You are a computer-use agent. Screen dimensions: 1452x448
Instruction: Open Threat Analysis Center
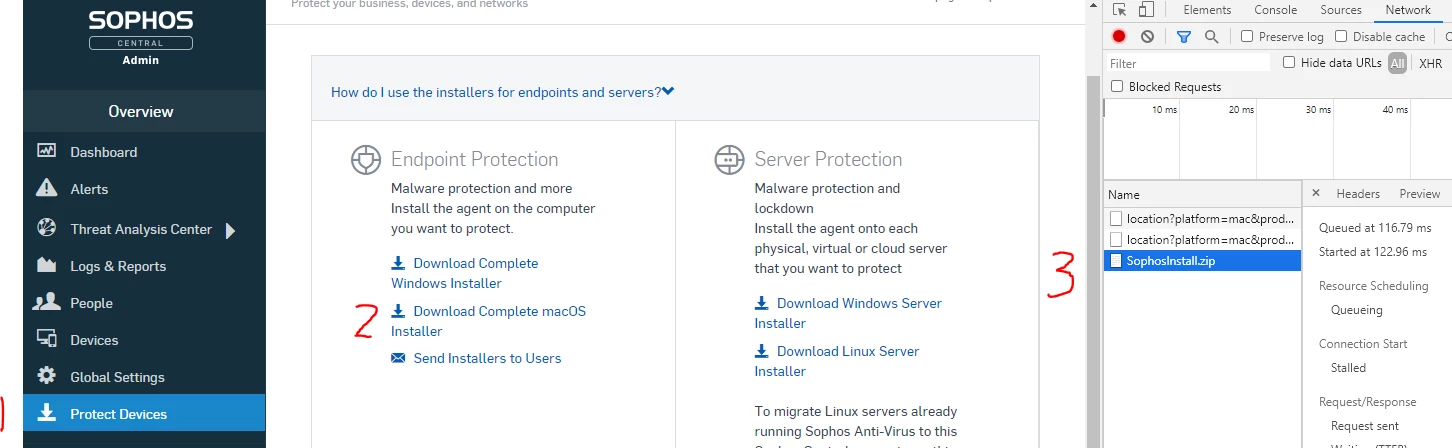(141, 229)
